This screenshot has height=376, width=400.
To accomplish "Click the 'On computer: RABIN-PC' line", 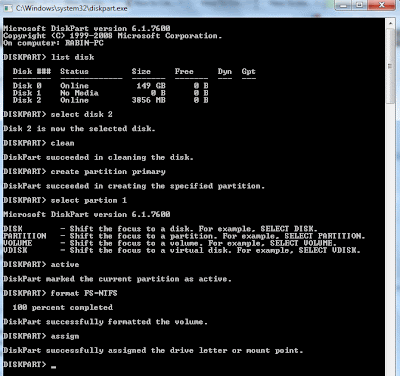I will tap(53, 43).
